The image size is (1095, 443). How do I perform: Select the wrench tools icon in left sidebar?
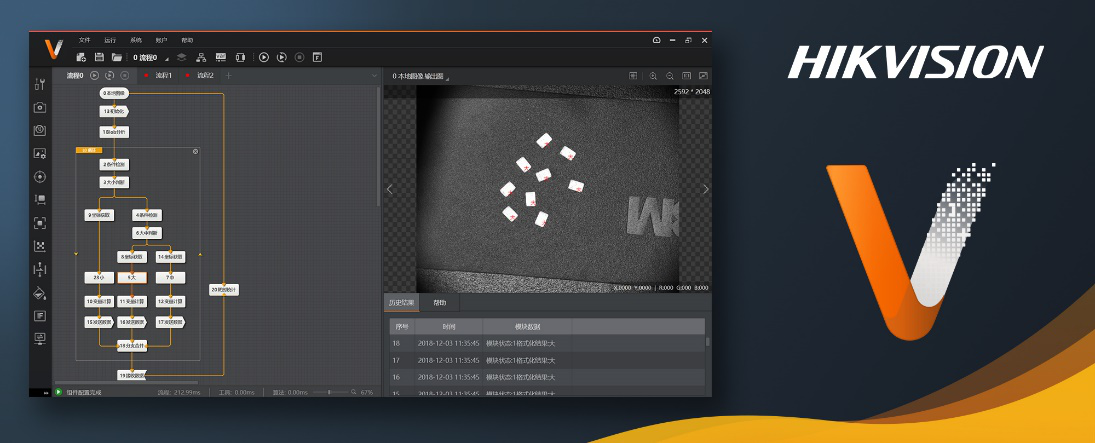[40, 84]
